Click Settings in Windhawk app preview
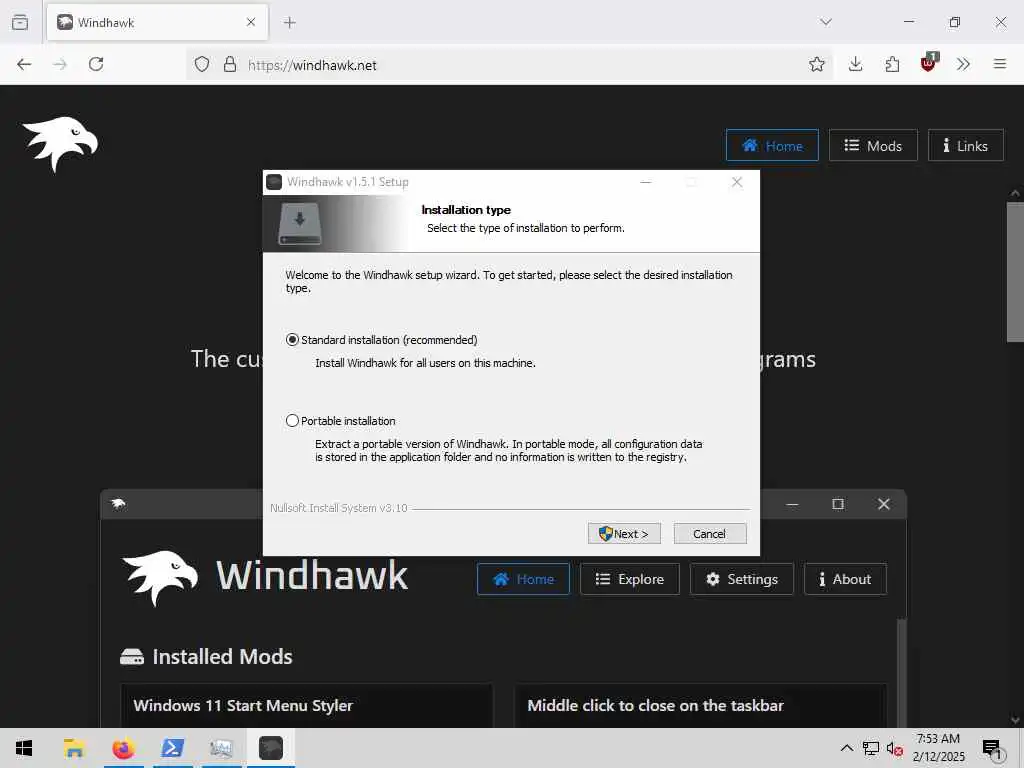This screenshot has height=768, width=1024. [742, 579]
